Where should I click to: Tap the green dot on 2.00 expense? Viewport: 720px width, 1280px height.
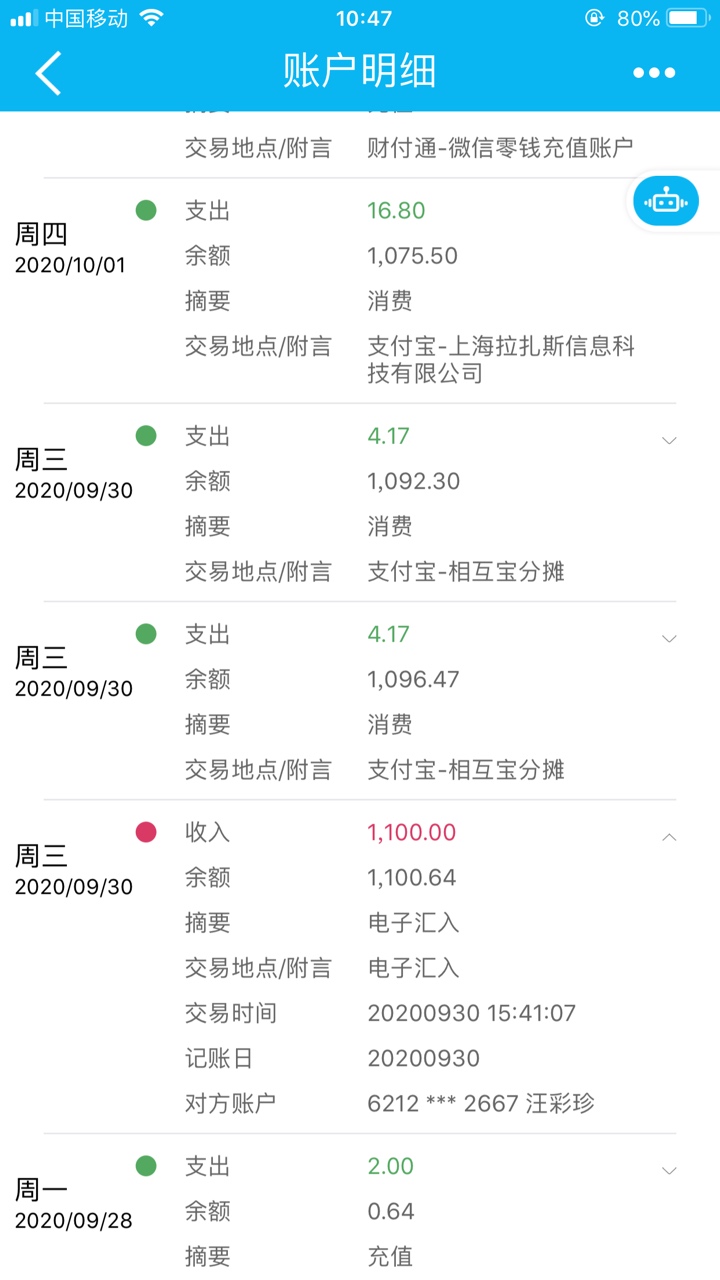pos(146,1166)
